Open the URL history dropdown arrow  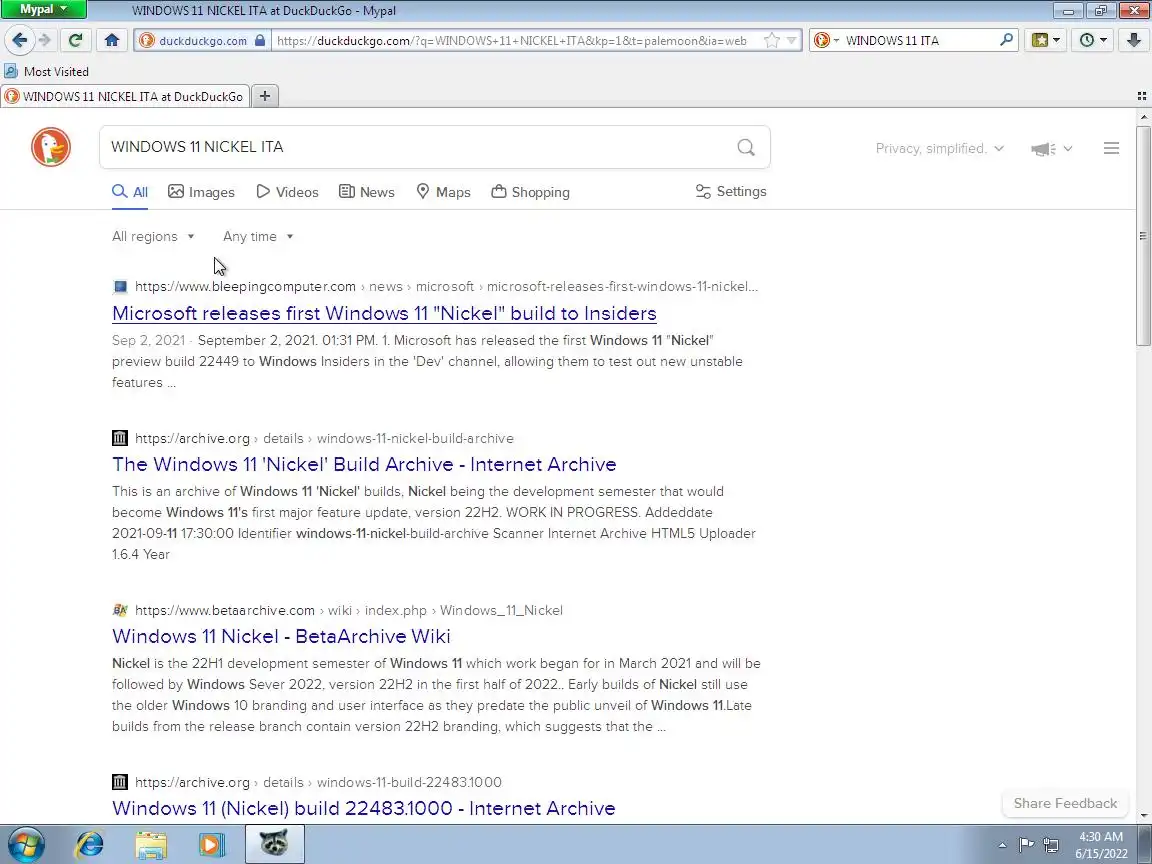791,40
